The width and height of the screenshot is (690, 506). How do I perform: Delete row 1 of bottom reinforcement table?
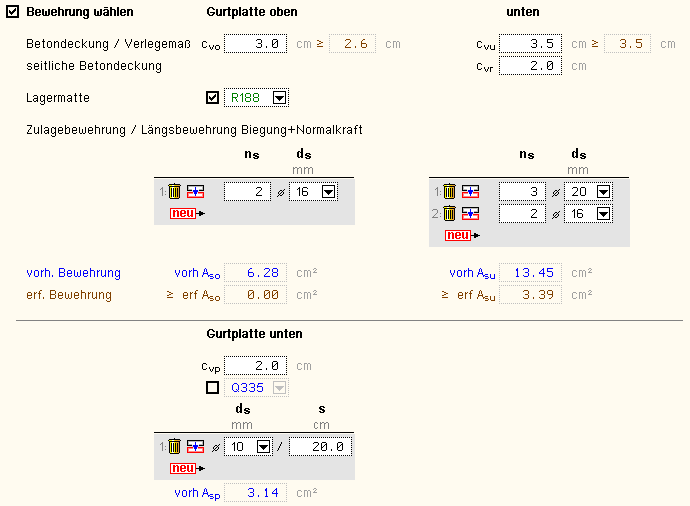pyautogui.click(x=449, y=192)
